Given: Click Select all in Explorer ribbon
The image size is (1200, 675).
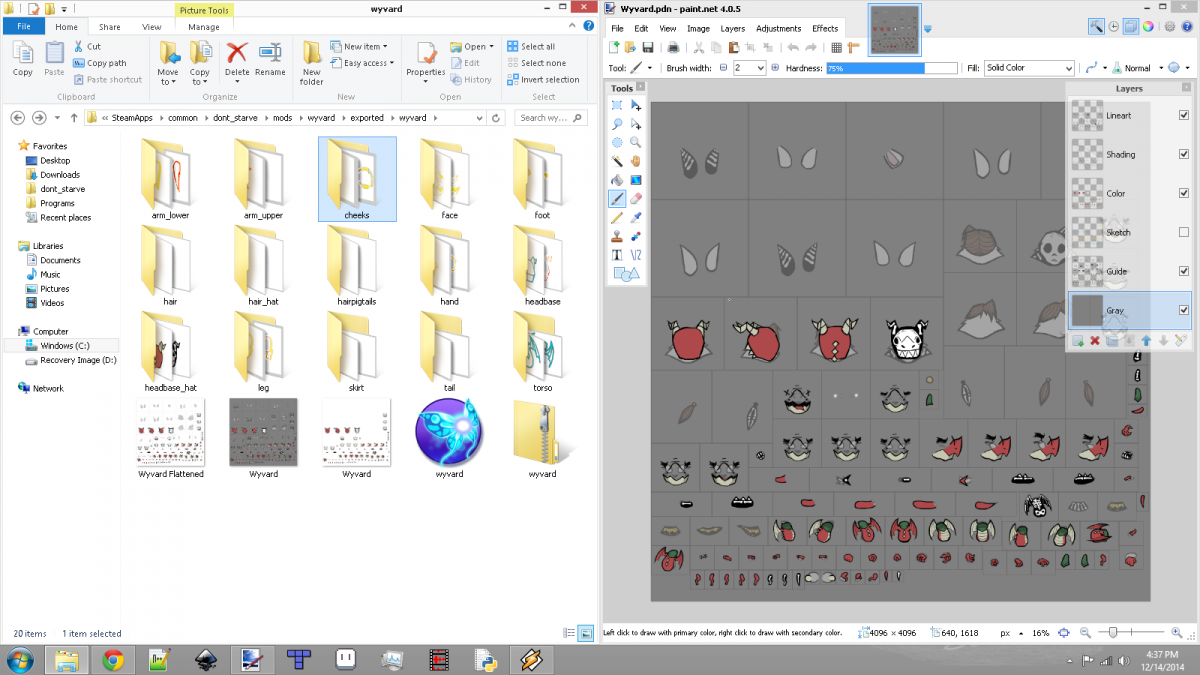Looking at the screenshot, I should tap(538, 46).
